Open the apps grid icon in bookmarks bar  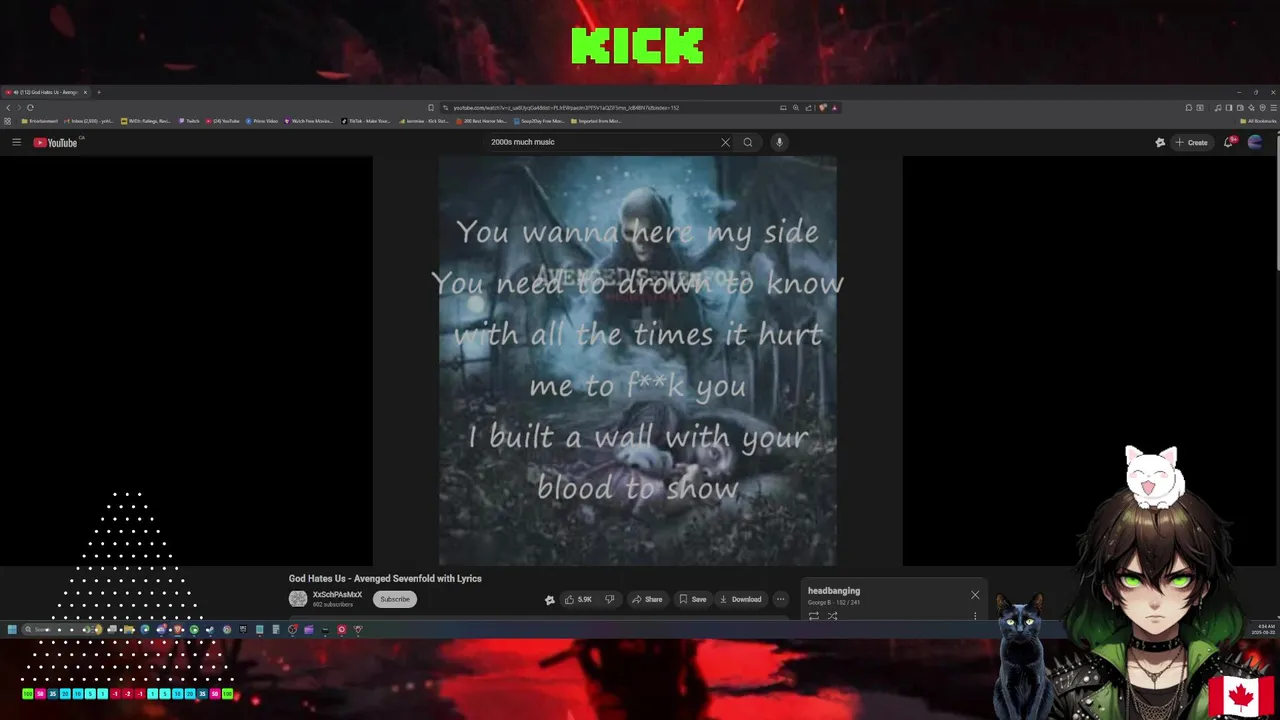[7, 121]
